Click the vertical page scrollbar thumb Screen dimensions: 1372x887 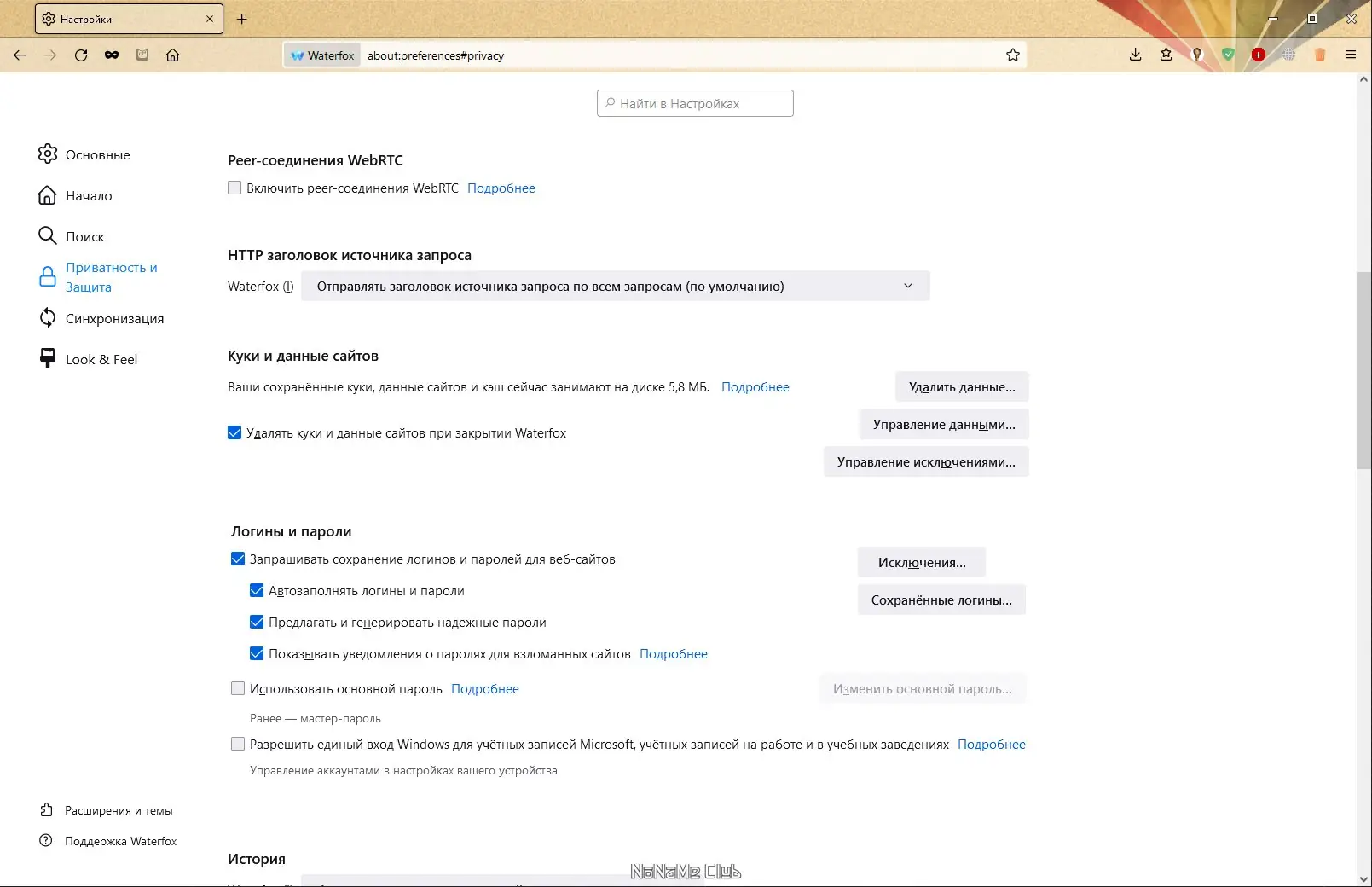point(1364,370)
